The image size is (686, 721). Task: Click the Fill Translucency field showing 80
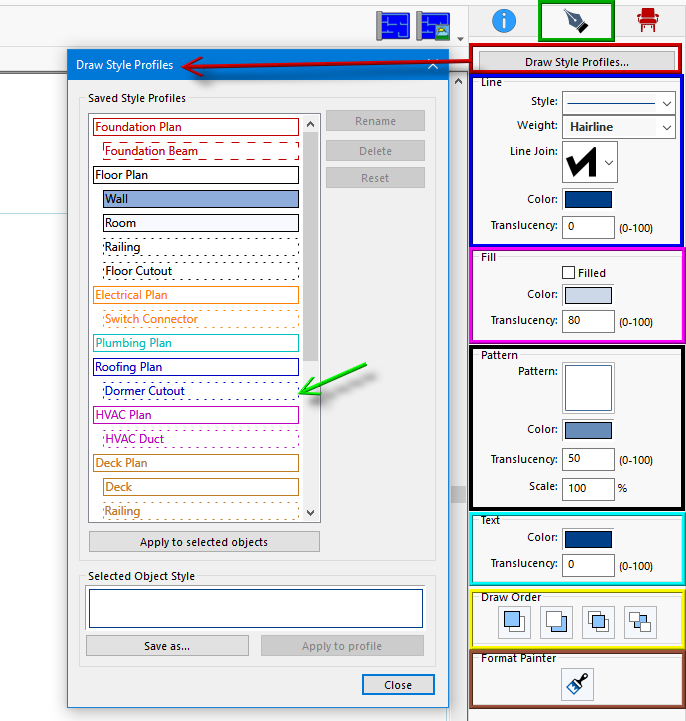click(588, 320)
